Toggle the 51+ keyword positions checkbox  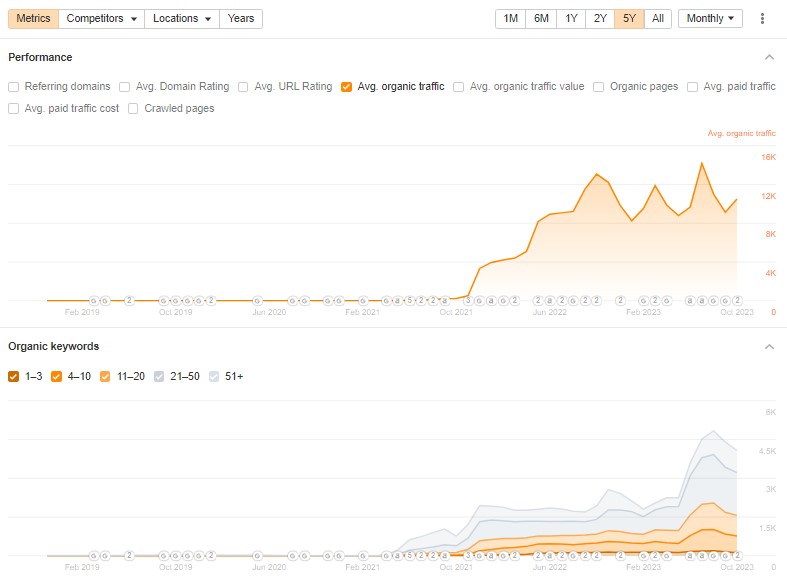(x=214, y=376)
